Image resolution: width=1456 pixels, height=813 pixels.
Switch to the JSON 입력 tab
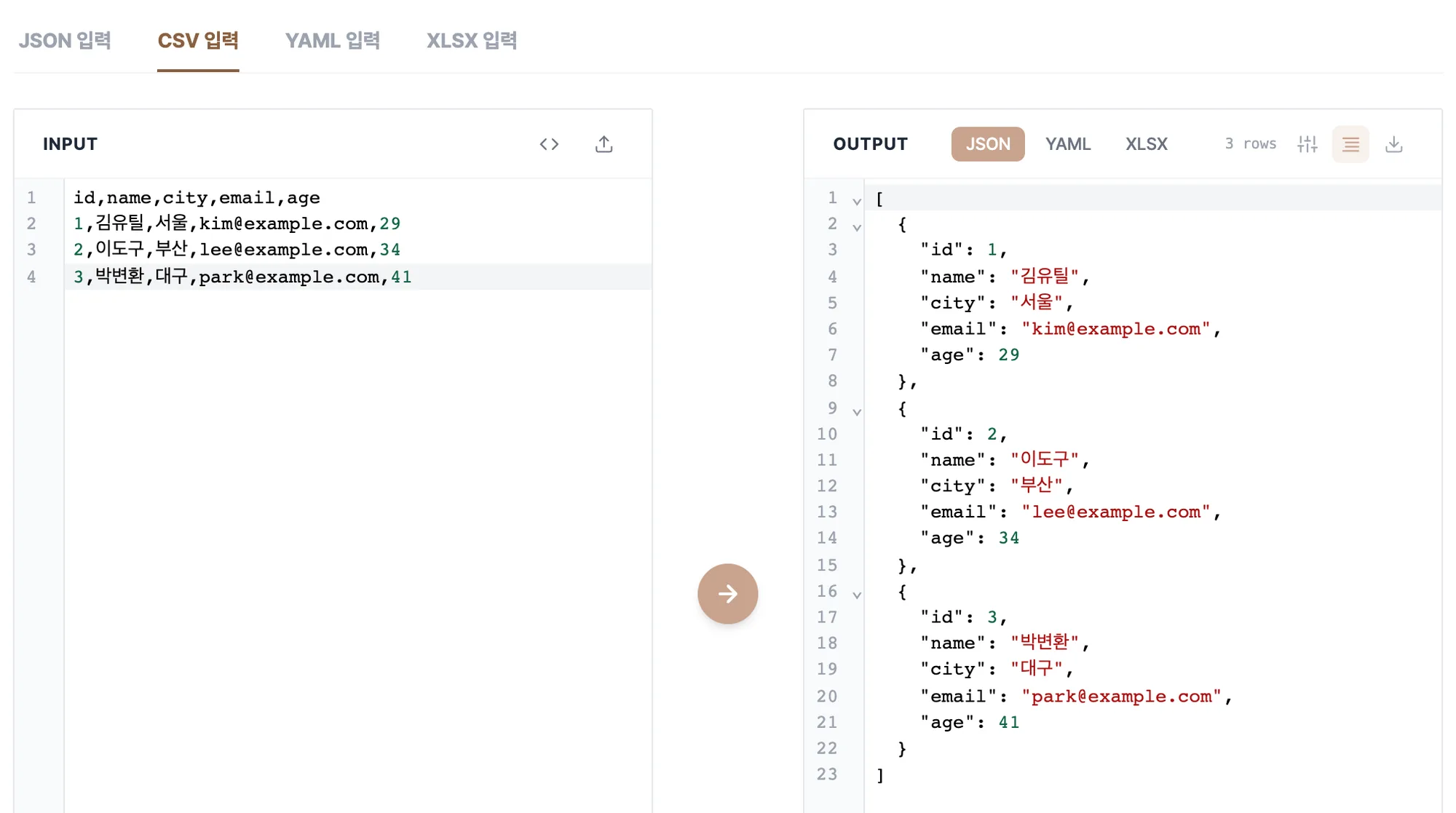point(65,41)
